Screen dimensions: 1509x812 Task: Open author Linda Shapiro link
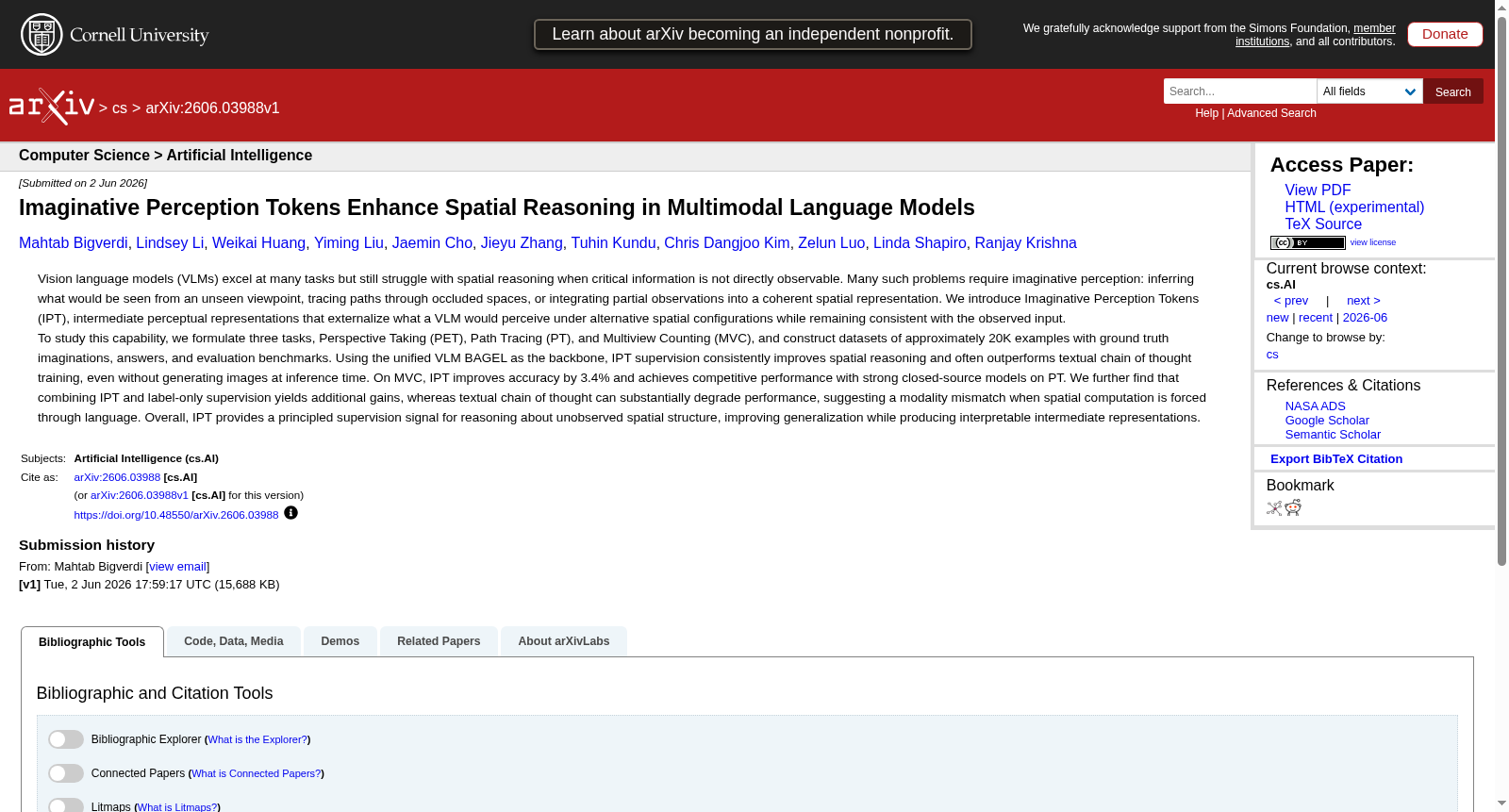[920, 243]
